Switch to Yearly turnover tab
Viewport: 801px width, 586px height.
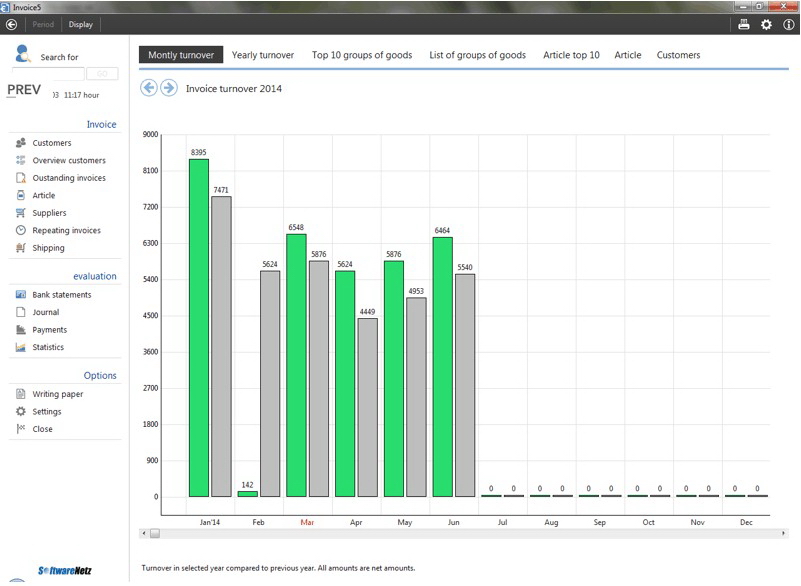coord(263,55)
